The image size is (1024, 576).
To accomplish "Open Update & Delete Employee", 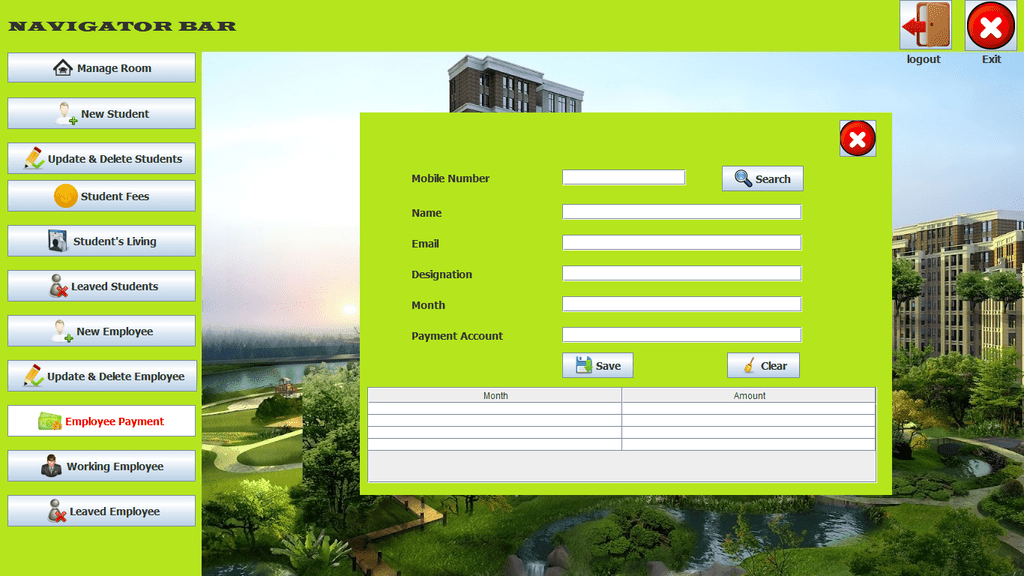I will [102, 376].
